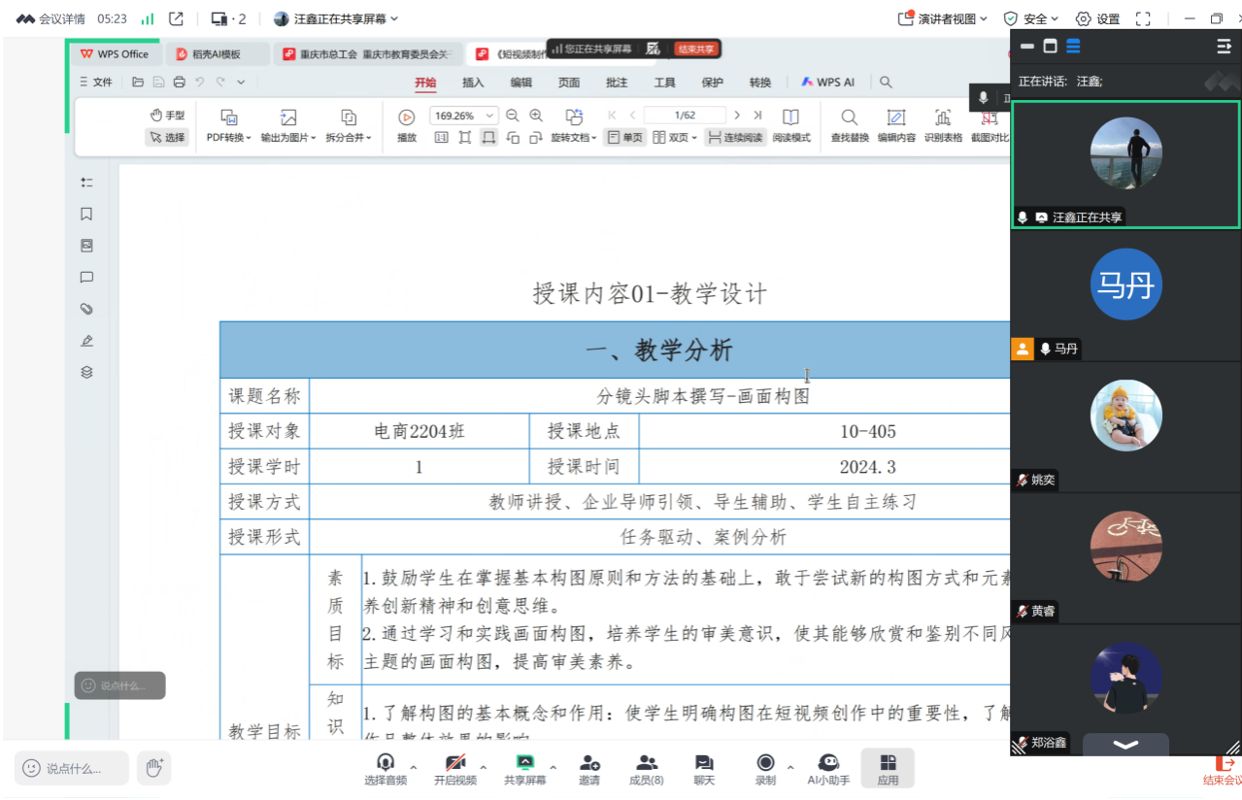Image resolution: width=1242 pixels, height=800 pixels.
Task: Click the zoom out magnifier icon
Action: 513,116
